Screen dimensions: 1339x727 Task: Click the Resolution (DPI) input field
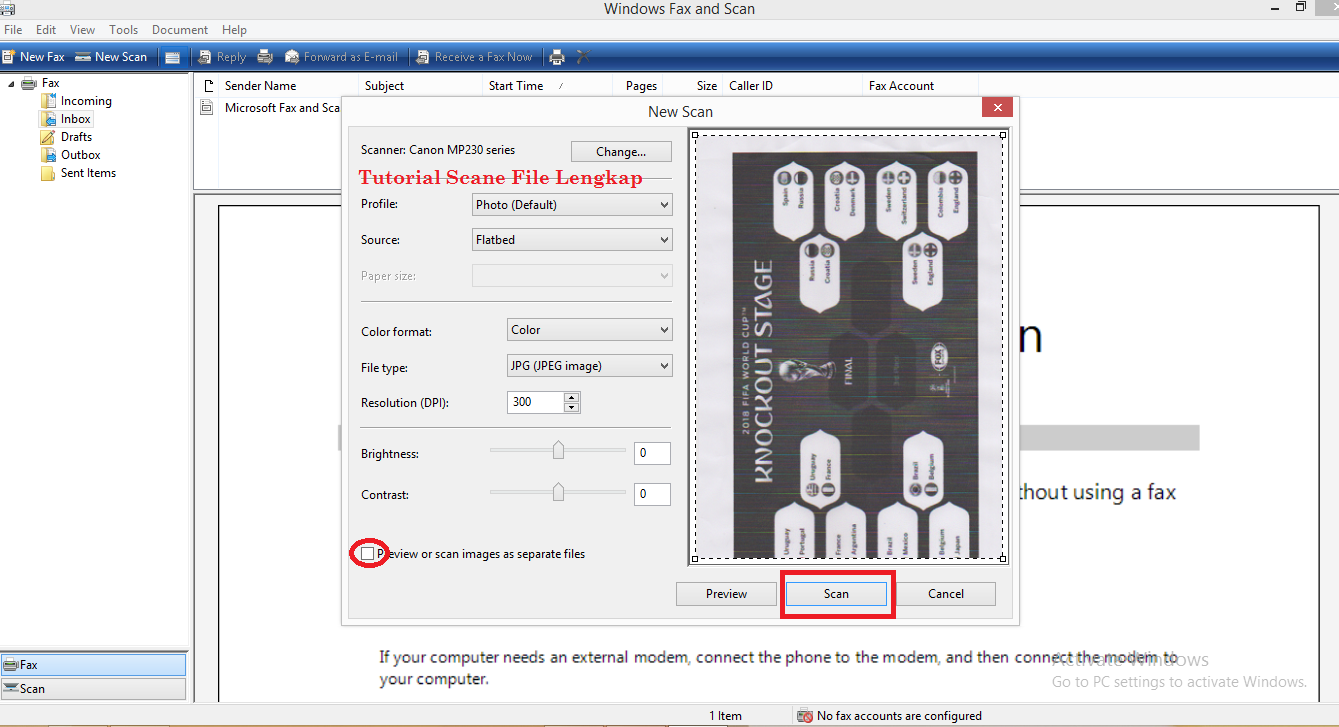tap(533, 402)
